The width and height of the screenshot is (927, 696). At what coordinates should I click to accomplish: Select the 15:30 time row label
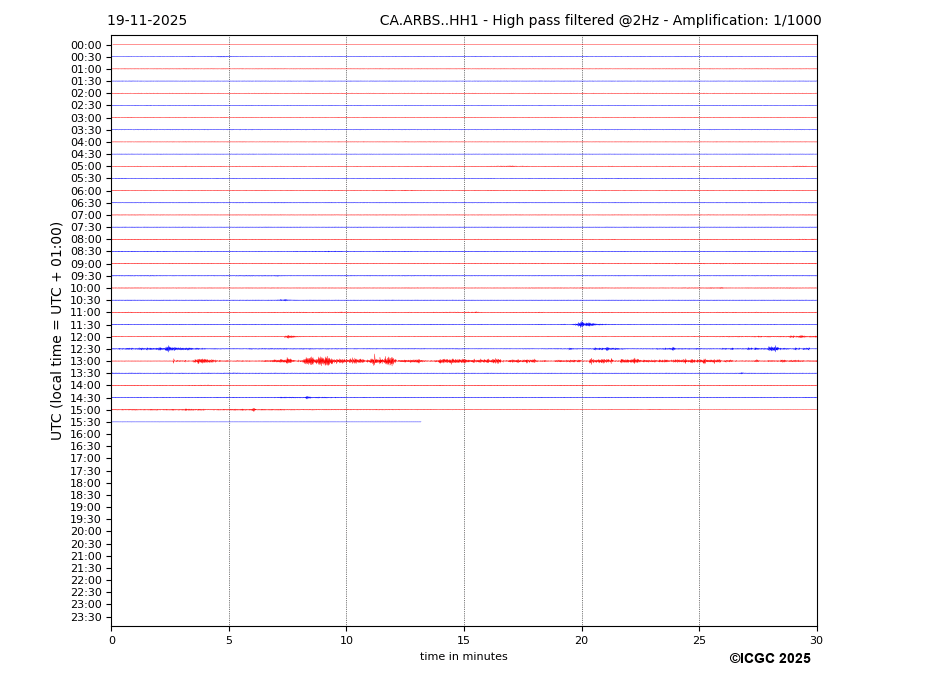[x=85, y=422]
